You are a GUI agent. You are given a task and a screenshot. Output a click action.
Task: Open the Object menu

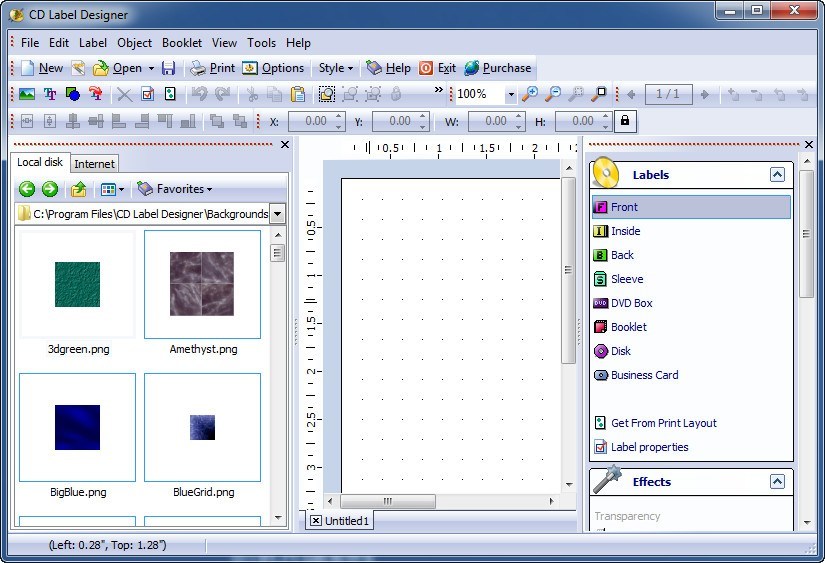pos(134,43)
